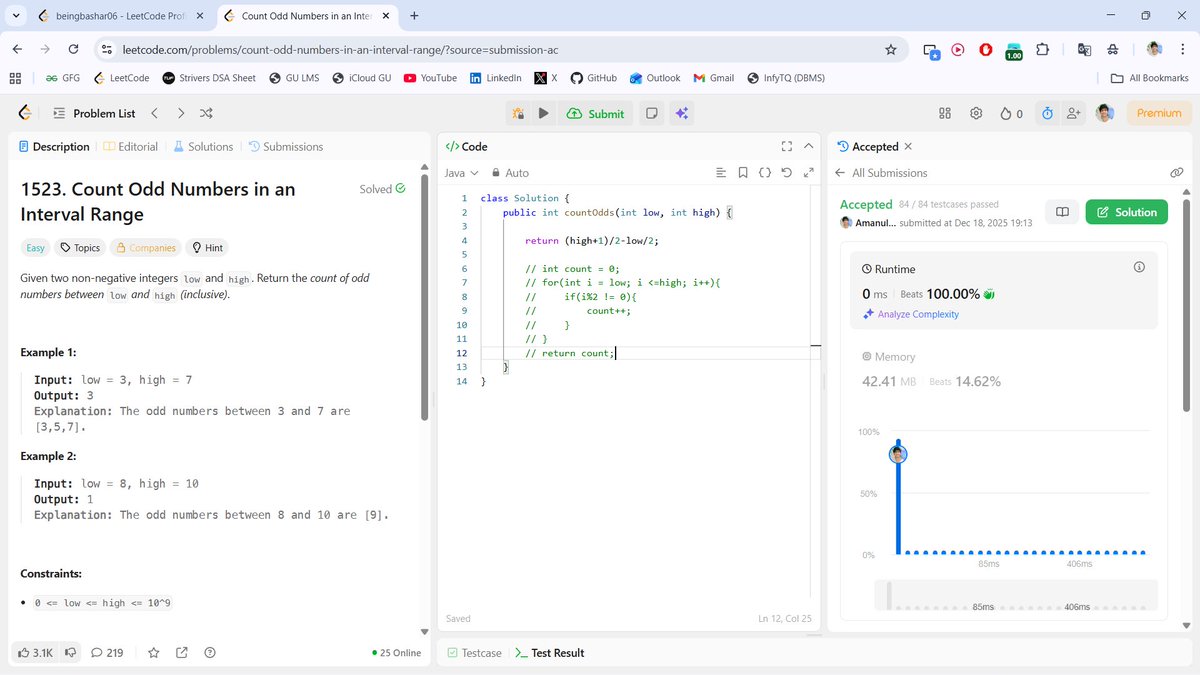This screenshot has height=675, width=1200.
Task: Click the curly braces code icon
Action: point(765,173)
